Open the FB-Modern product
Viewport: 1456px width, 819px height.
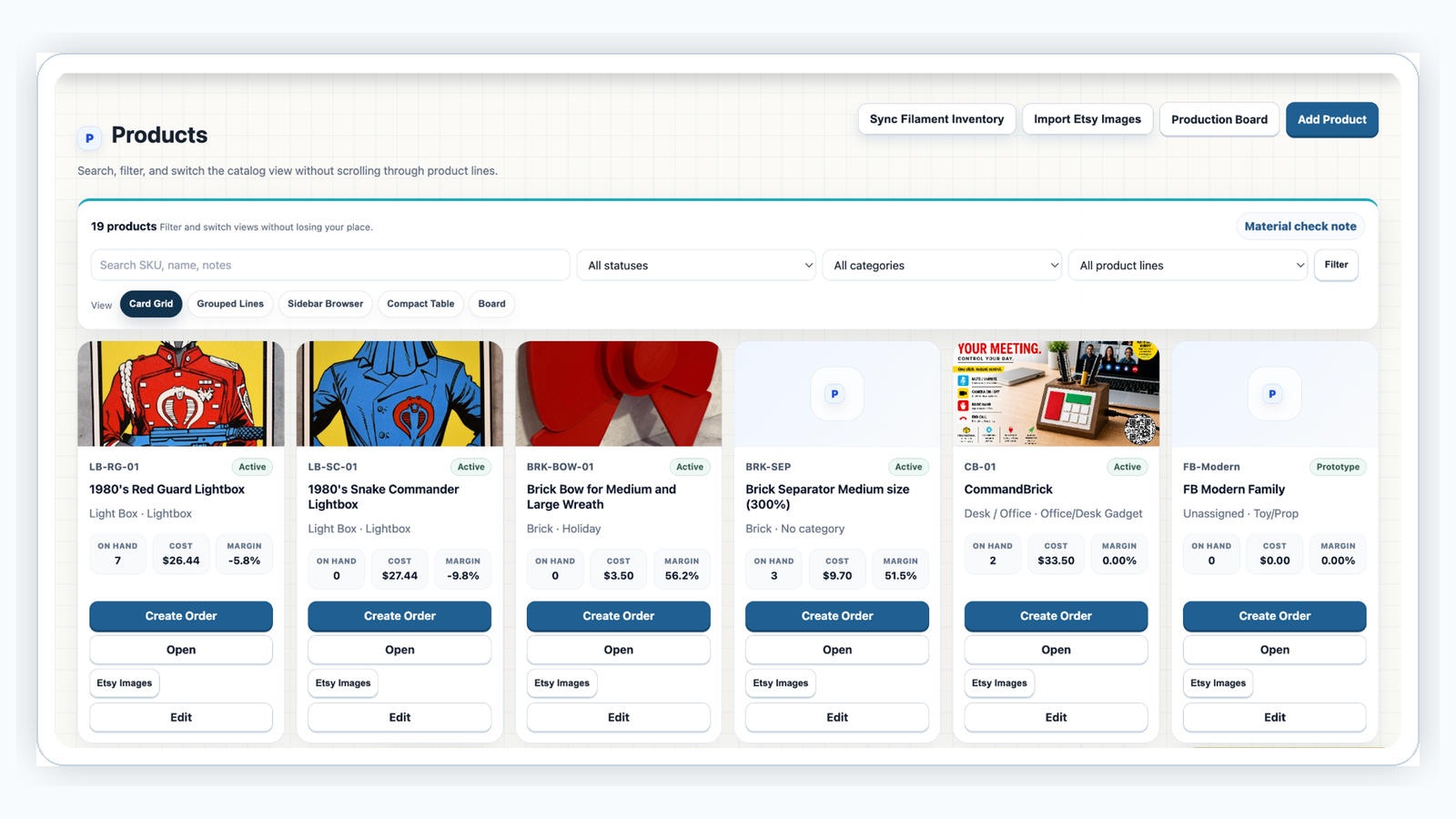(1275, 650)
